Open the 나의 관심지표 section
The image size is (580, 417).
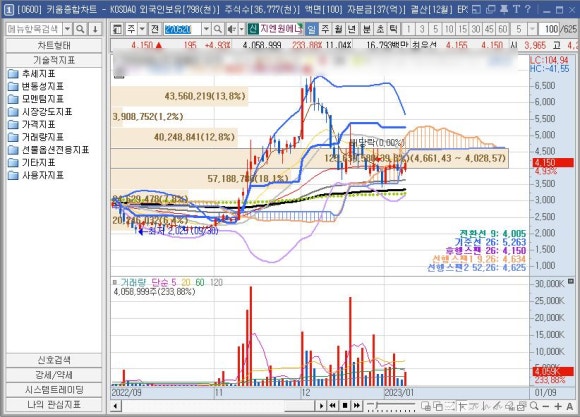click(54, 404)
